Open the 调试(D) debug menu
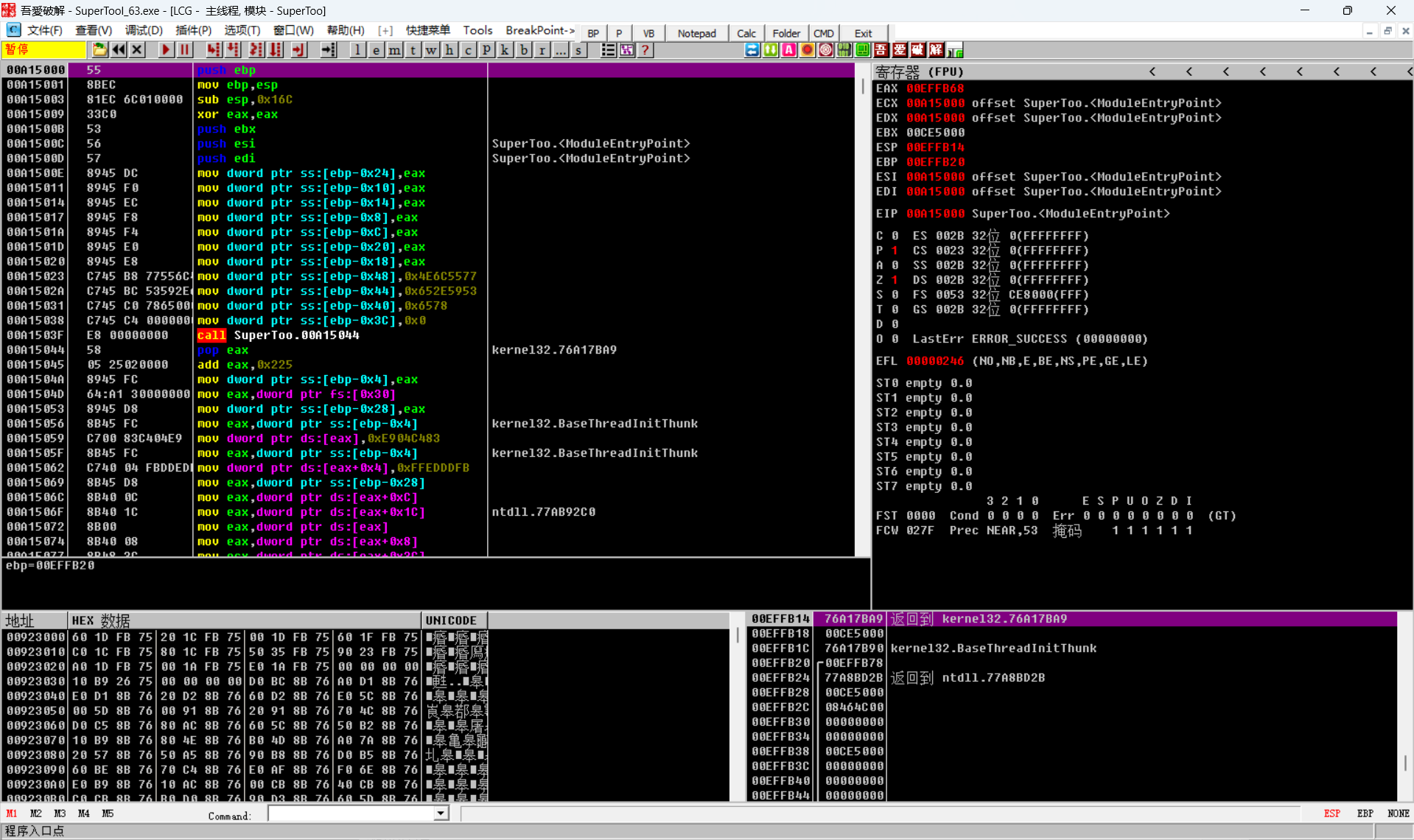Viewport: 1414px width, 840px height. tap(144, 30)
